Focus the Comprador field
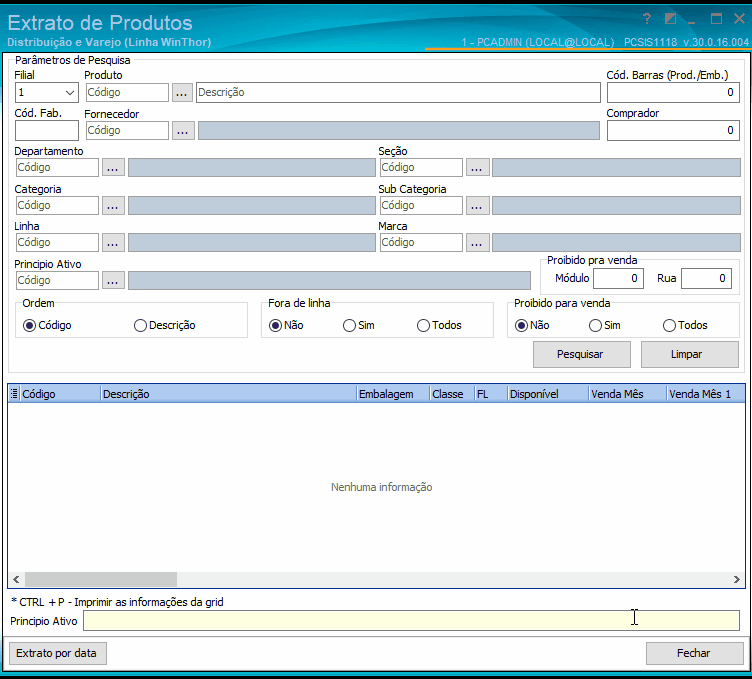The width and height of the screenshot is (752, 679). click(673, 130)
